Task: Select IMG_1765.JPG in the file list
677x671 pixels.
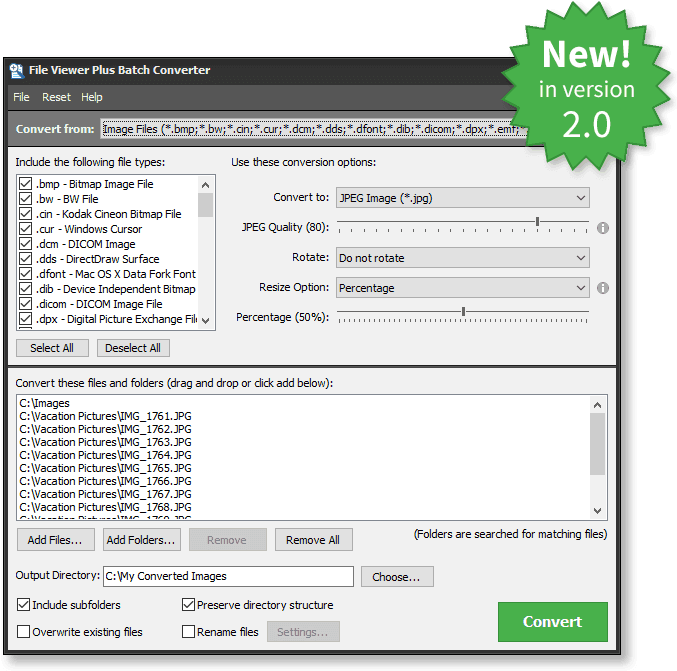Action: click(105, 468)
